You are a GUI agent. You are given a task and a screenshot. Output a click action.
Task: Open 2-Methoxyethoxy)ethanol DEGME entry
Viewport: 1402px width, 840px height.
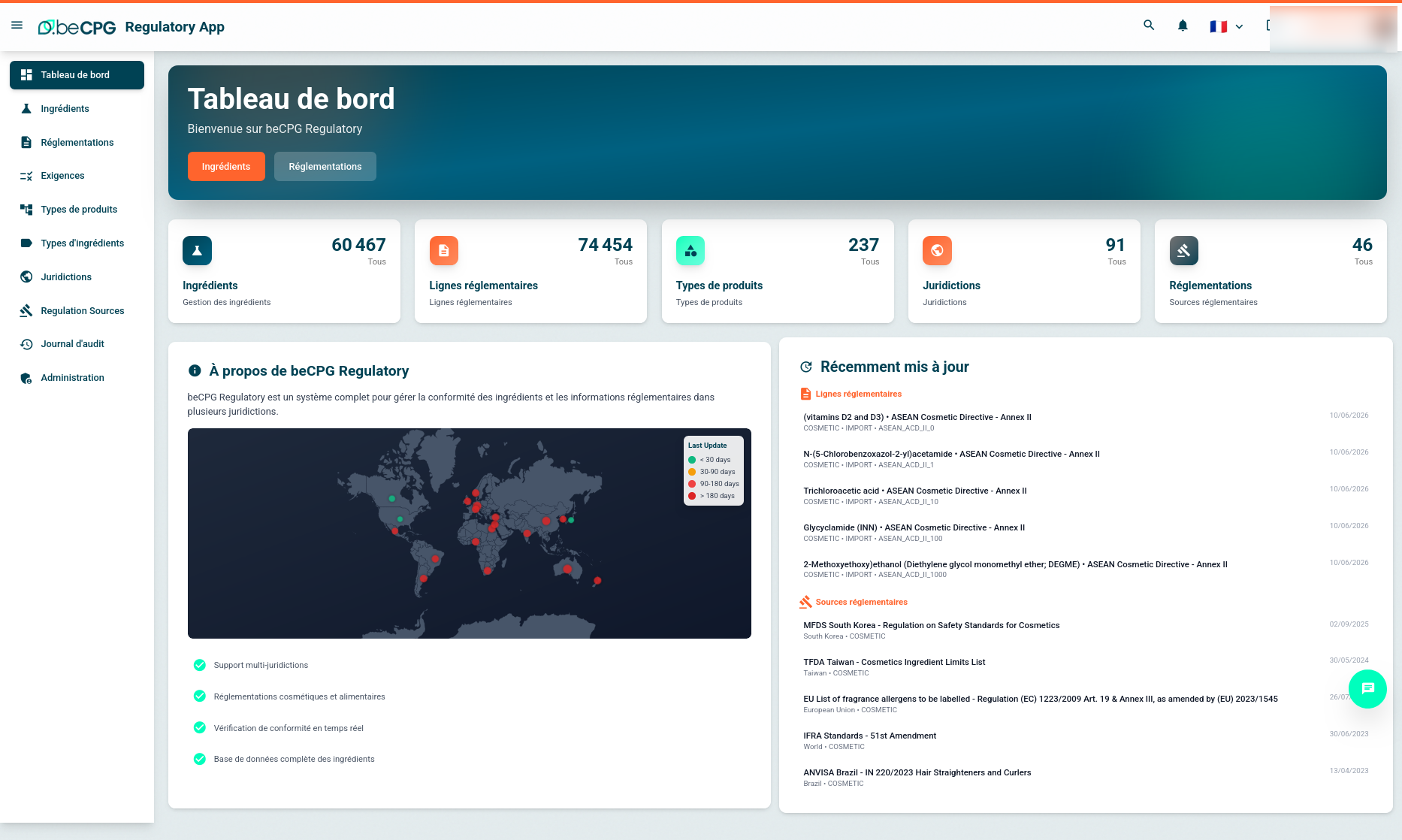tap(1086, 570)
